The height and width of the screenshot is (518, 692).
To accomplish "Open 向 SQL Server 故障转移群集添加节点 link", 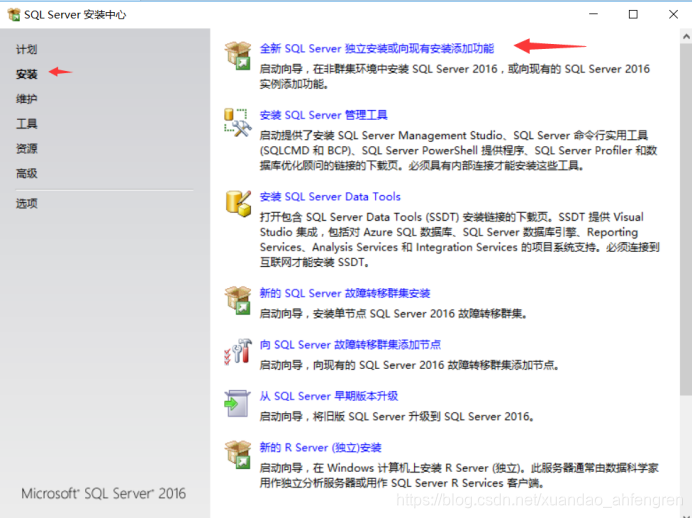I will click(350, 345).
